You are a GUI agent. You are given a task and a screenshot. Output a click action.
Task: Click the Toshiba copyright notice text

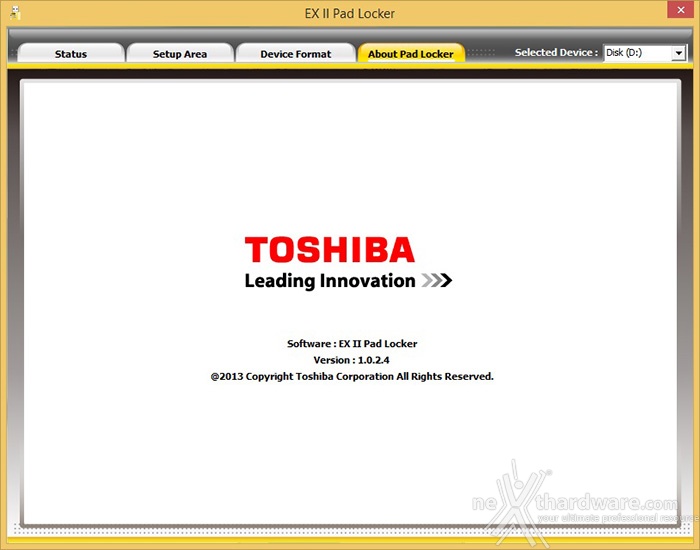coord(352,376)
